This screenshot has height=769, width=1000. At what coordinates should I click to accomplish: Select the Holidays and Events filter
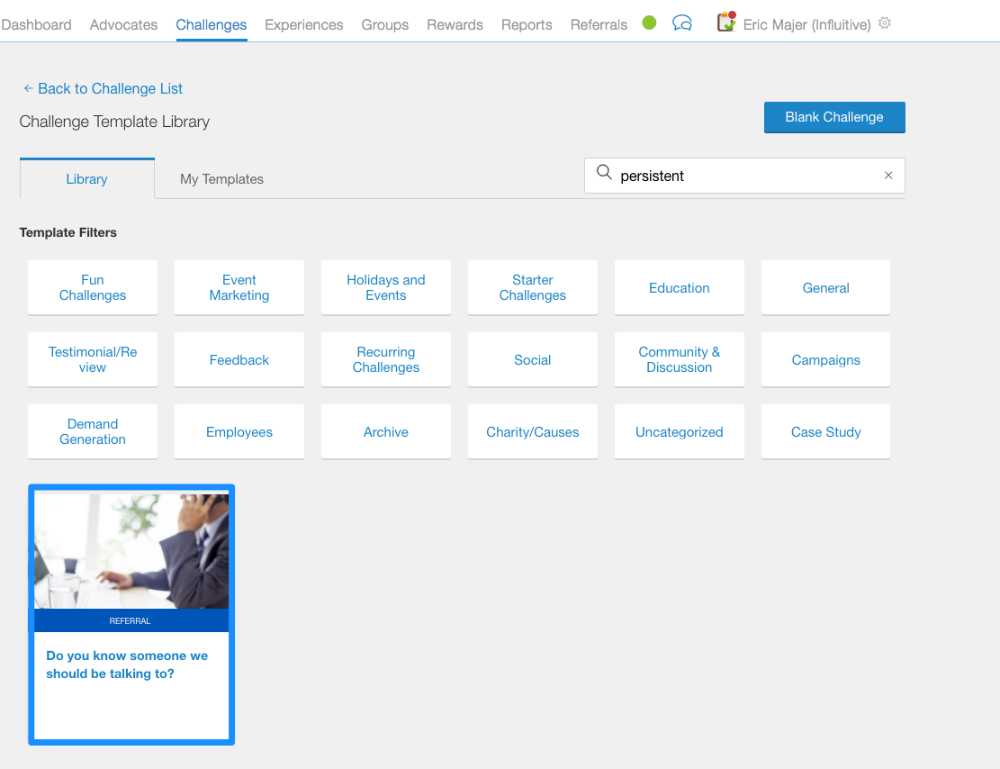click(x=386, y=288)
